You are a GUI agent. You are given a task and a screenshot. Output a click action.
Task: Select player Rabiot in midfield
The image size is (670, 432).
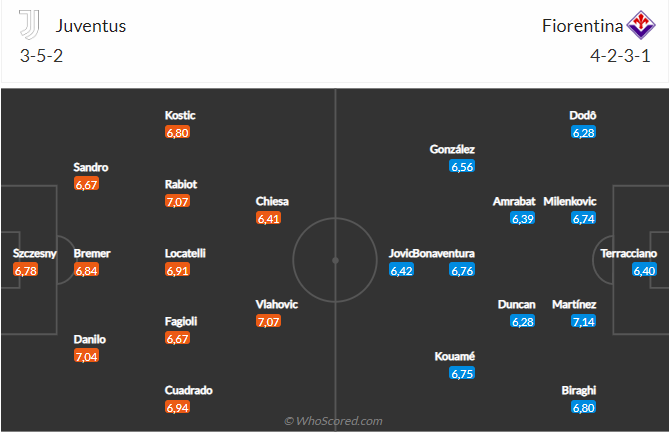pyautogui.click(x=181, y=184)
